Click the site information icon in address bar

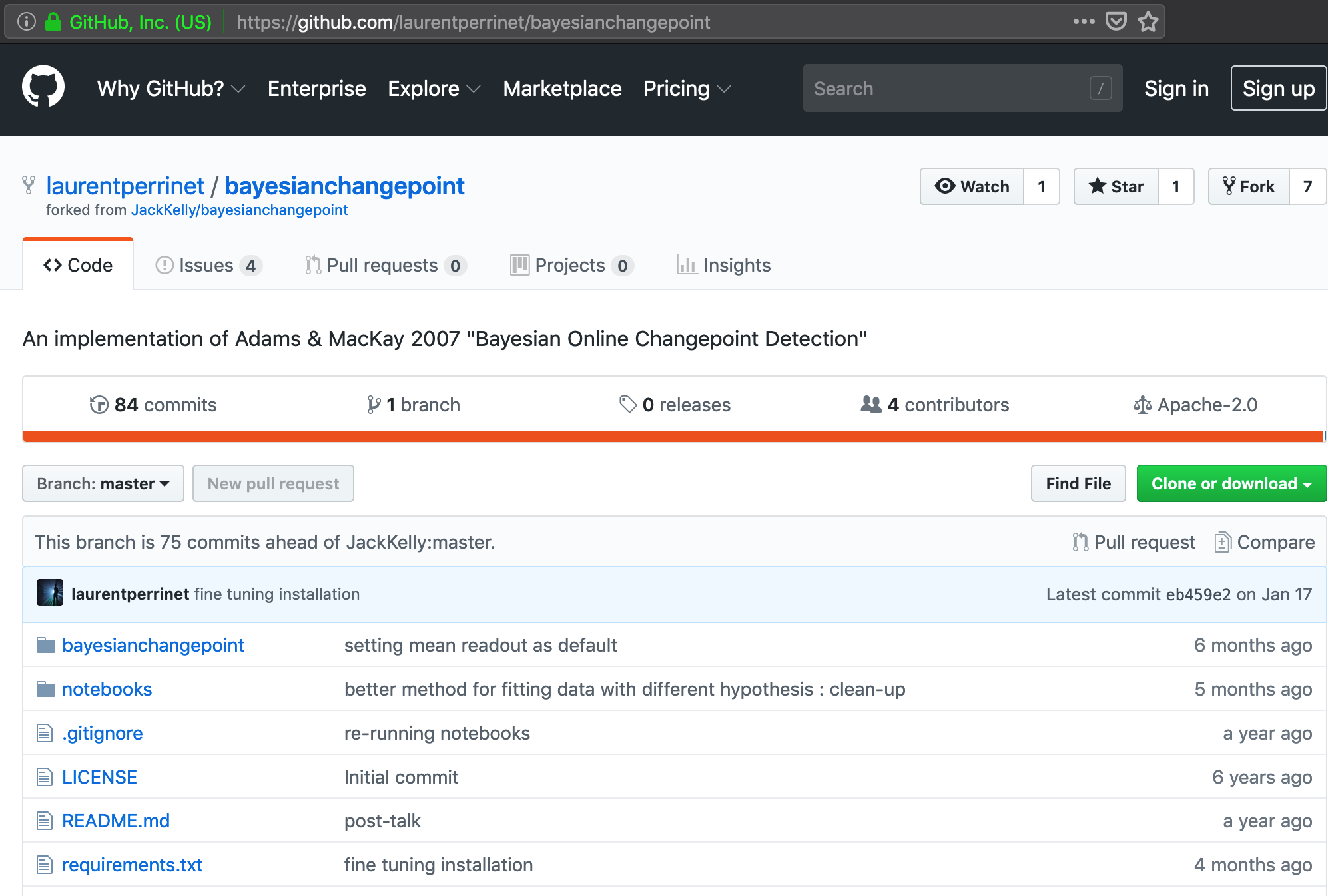coord(26,22)
